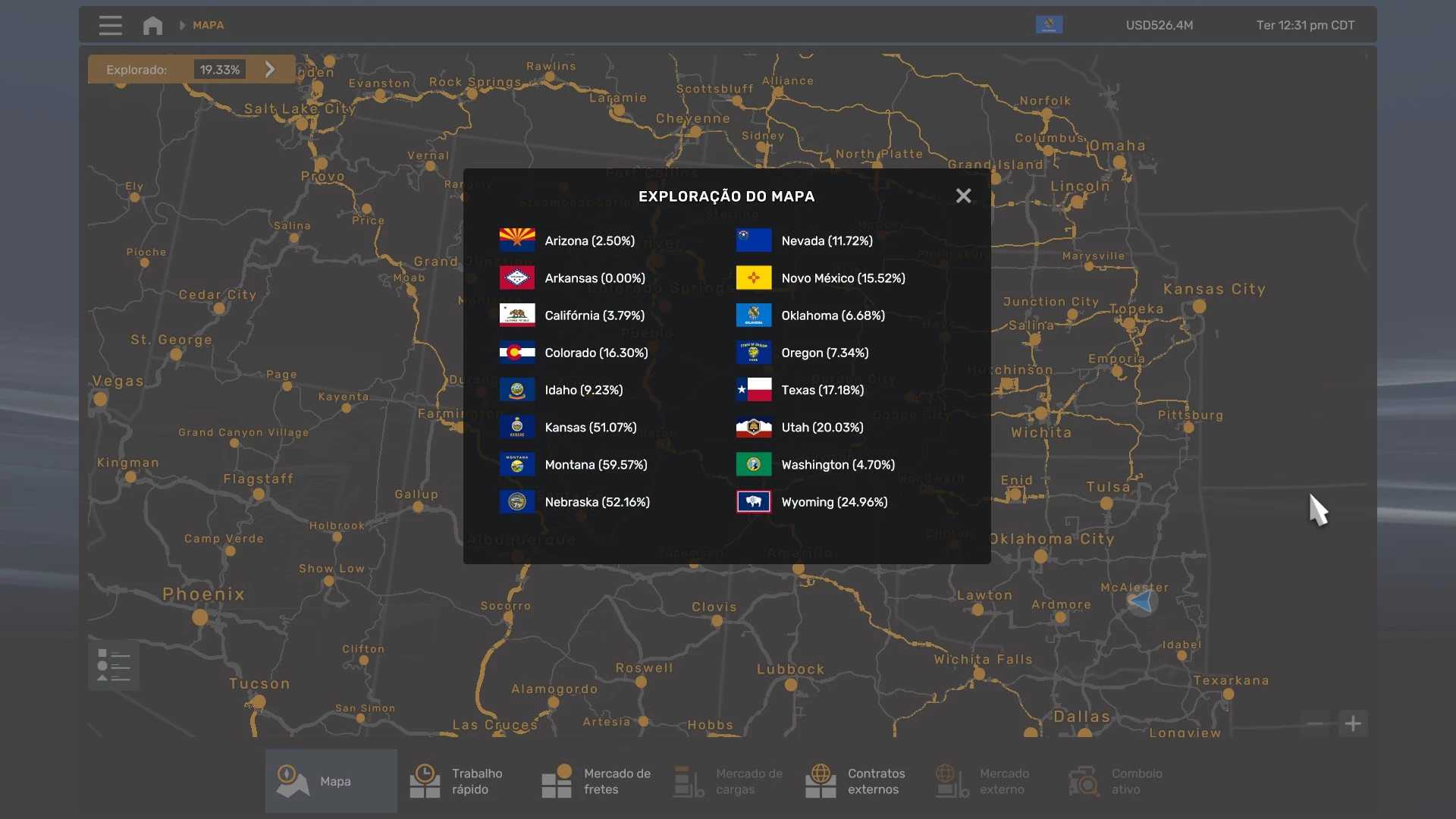Click explored 19.33% progress value
Screen dimensions: 1456x819
(x=220, y=70)
